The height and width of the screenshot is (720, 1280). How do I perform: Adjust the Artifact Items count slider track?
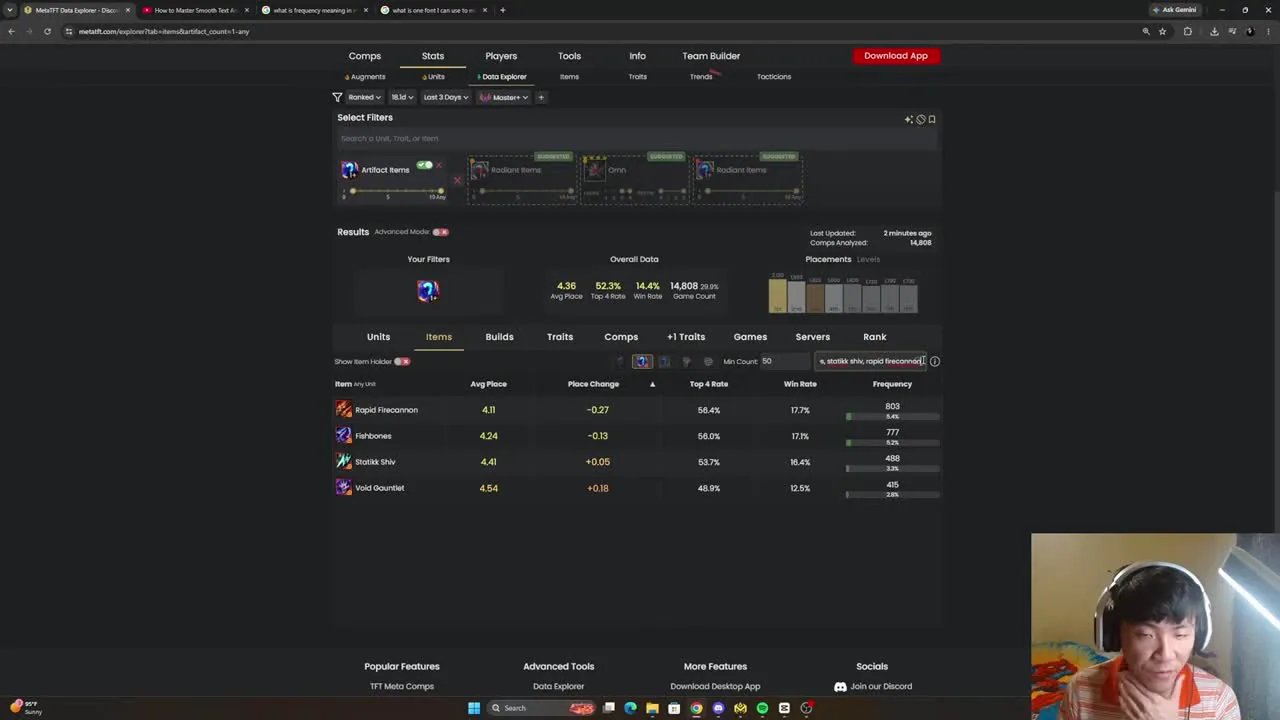click(x=396, y=190)
